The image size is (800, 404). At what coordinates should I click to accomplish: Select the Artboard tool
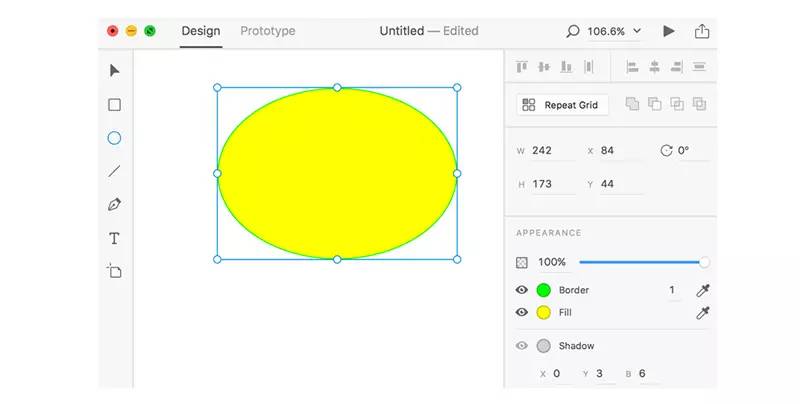click(x=114, y=271)
